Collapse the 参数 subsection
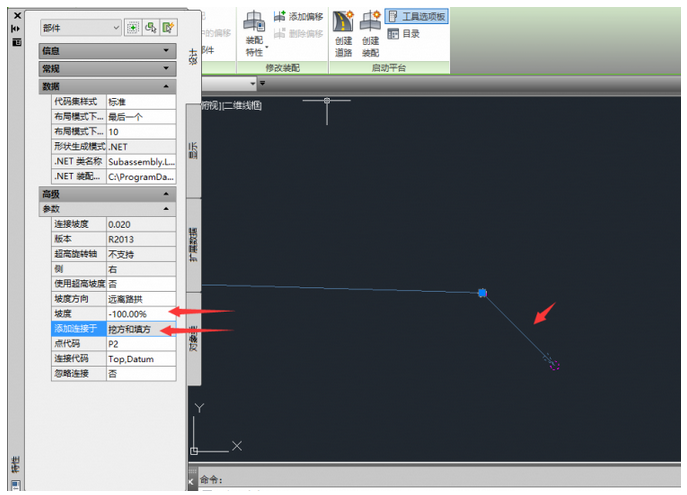 coord(107,209)
